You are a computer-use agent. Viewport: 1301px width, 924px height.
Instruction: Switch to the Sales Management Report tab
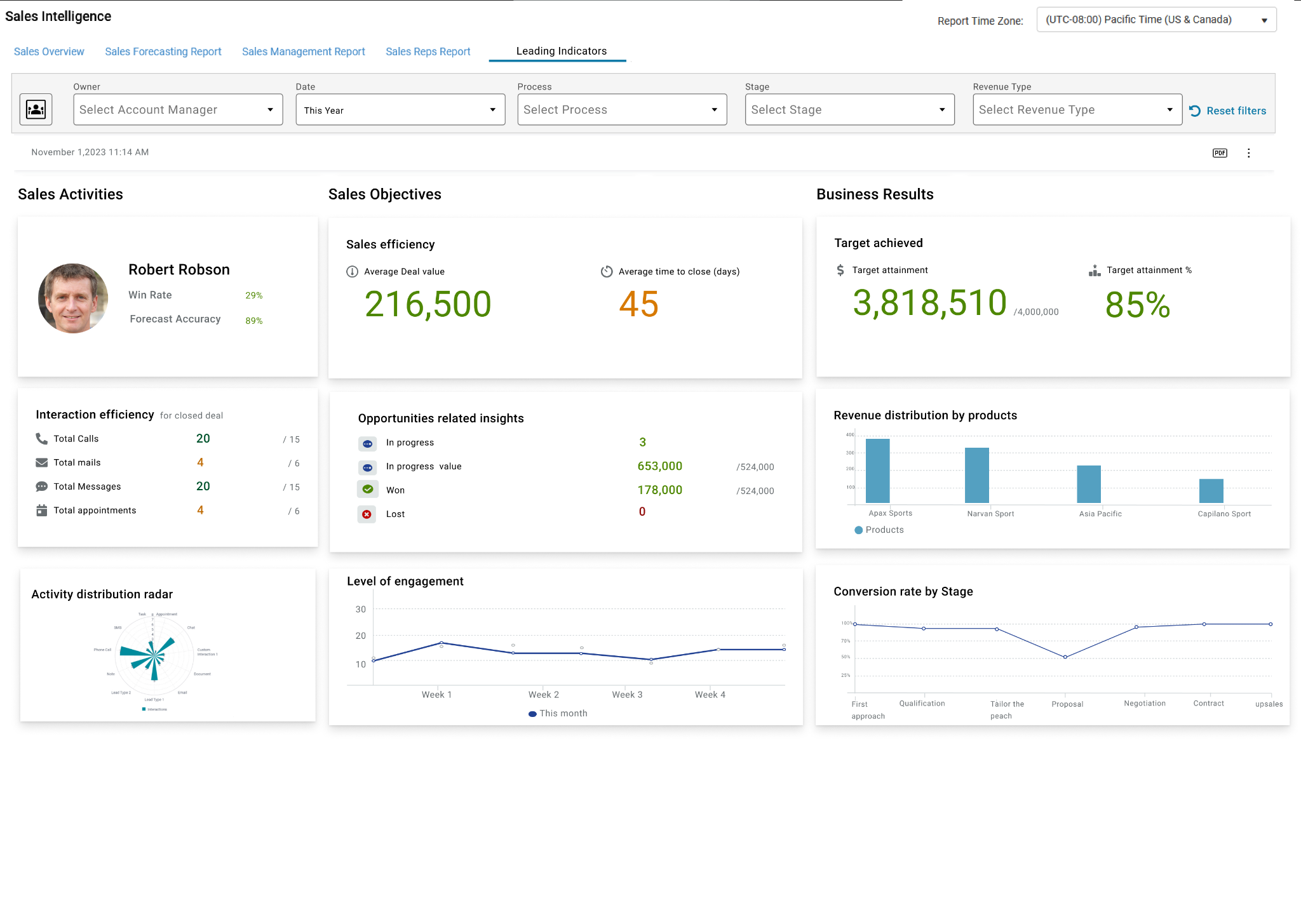pyautogui.click(x=304, y=51)
